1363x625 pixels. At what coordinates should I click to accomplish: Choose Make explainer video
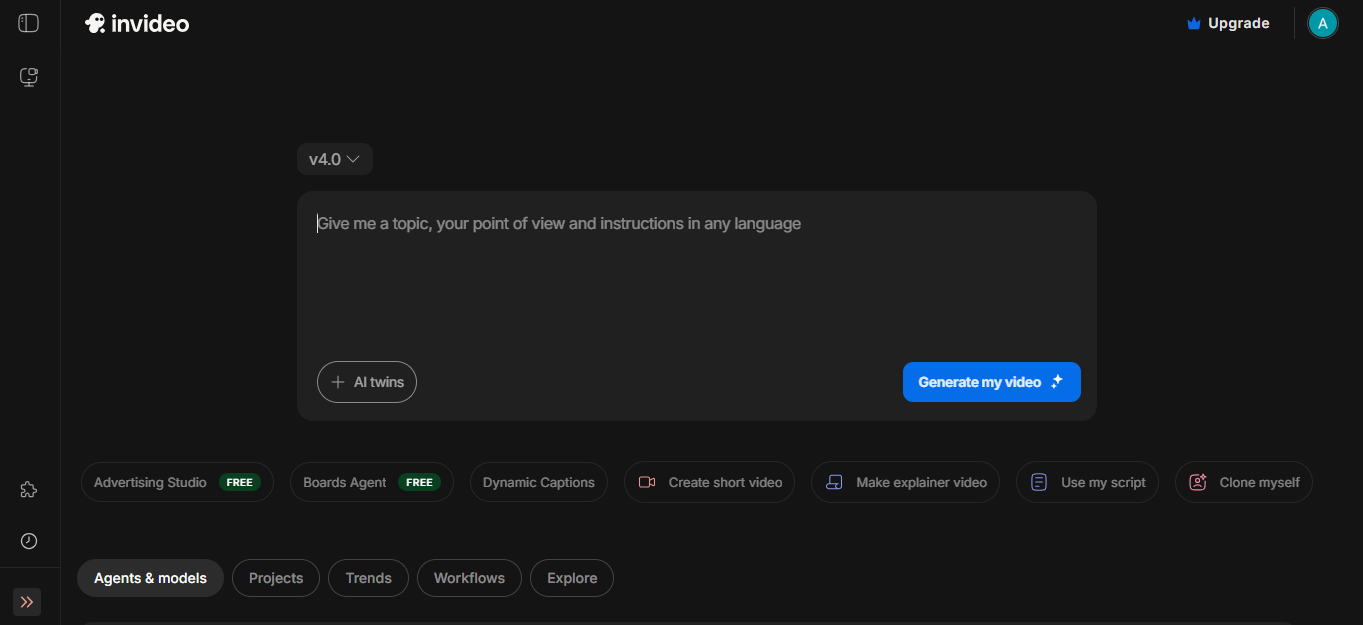(x=906, y=482)
